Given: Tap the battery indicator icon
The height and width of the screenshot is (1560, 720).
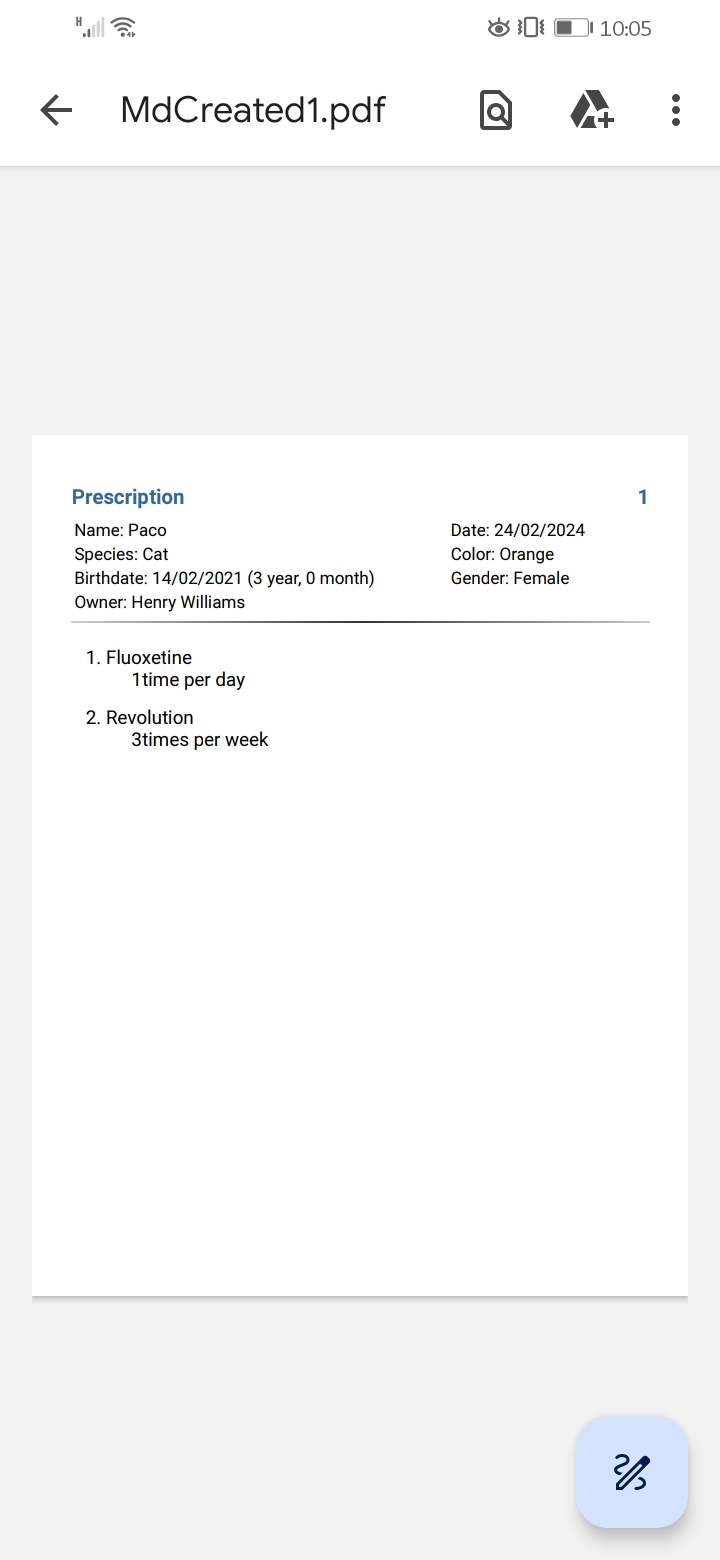Looking at the screenshot, I should 573,28.
